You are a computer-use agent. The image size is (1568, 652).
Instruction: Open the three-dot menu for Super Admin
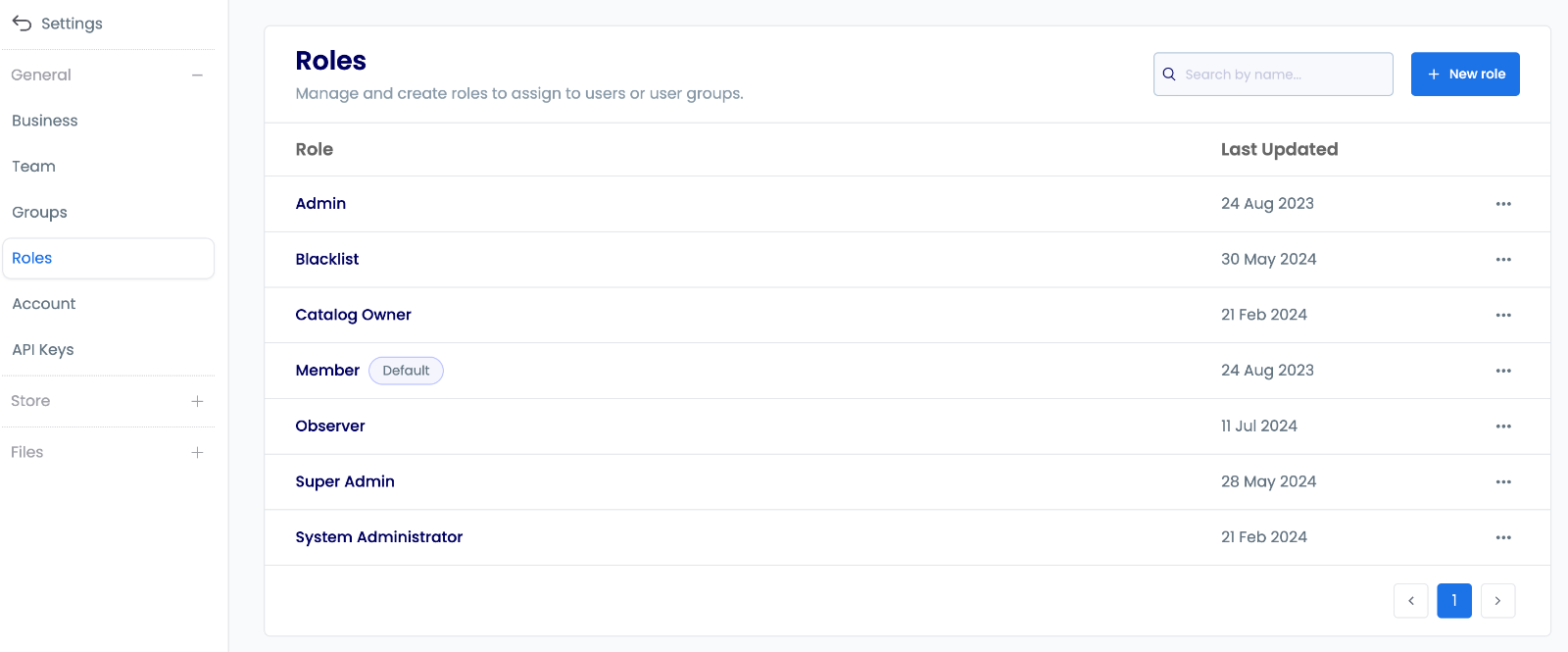1503,481
